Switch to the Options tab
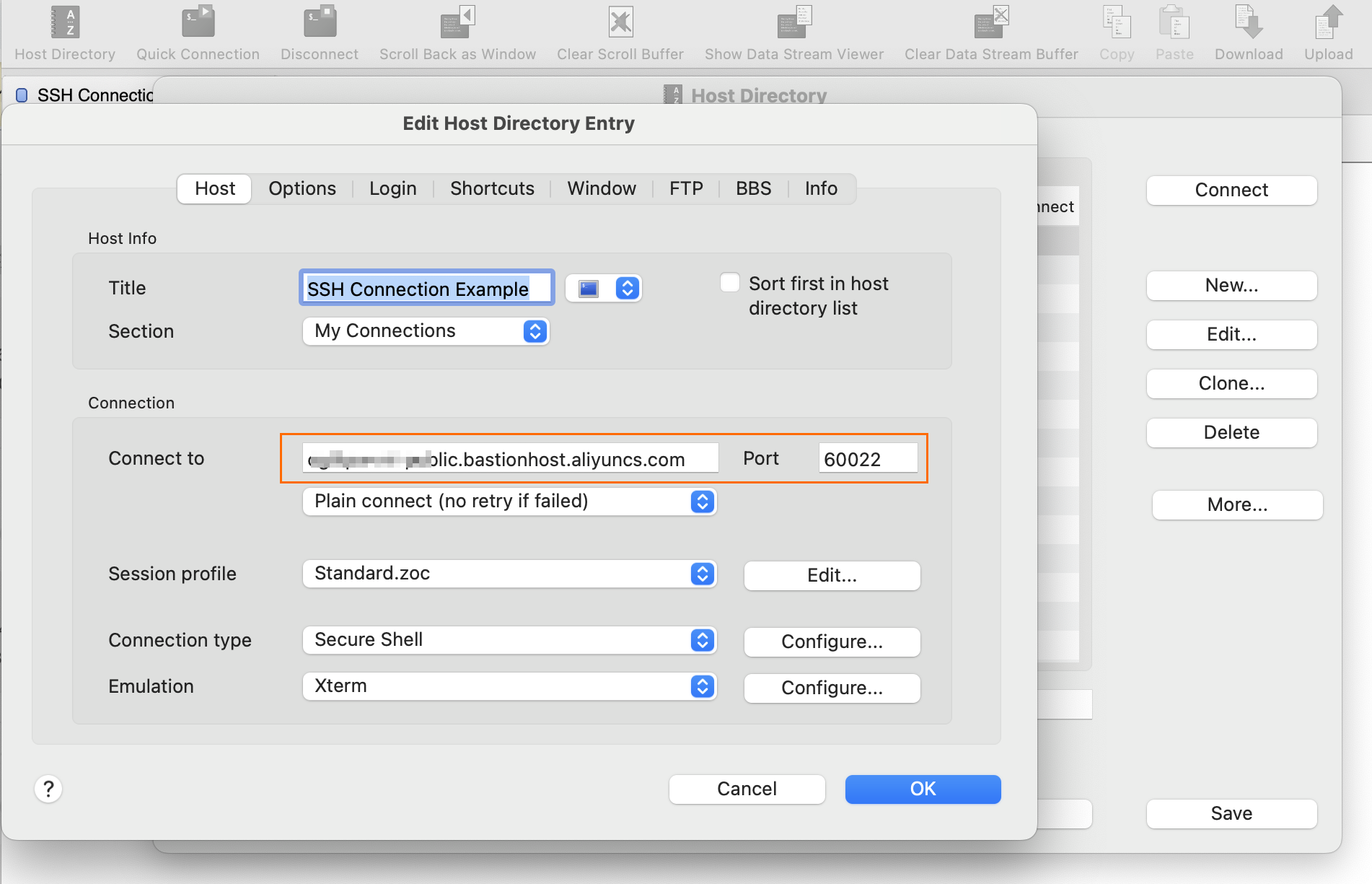The image size is (1372, 884). click(x=302, y=189)
